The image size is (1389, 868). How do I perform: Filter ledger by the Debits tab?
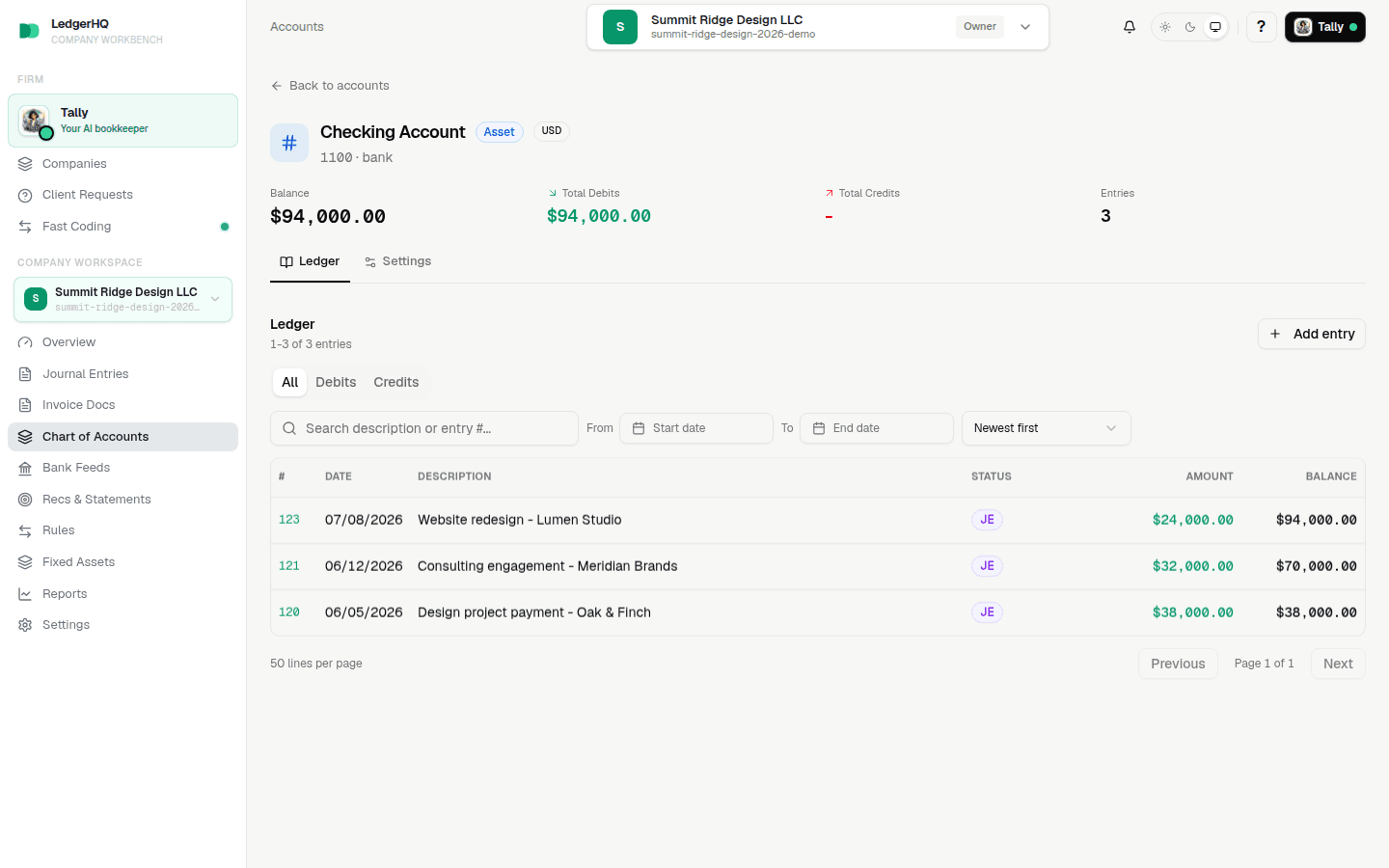[336, 382]
